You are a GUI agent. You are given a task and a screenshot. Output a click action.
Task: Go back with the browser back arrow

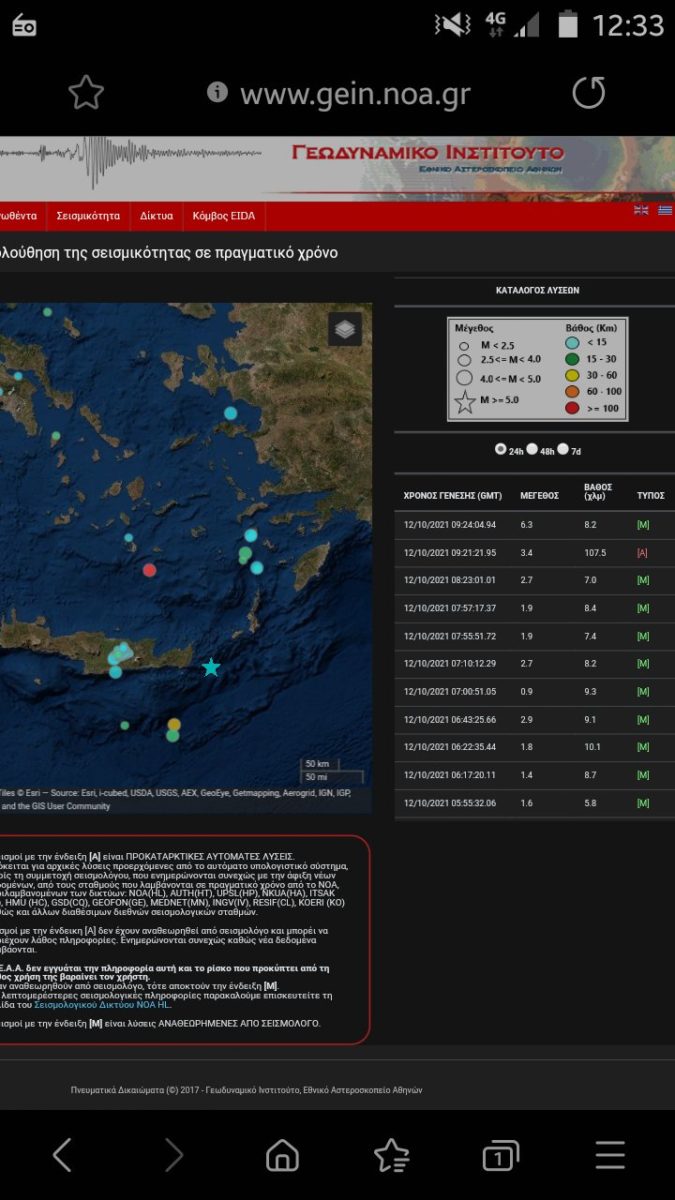point(62,1155)
